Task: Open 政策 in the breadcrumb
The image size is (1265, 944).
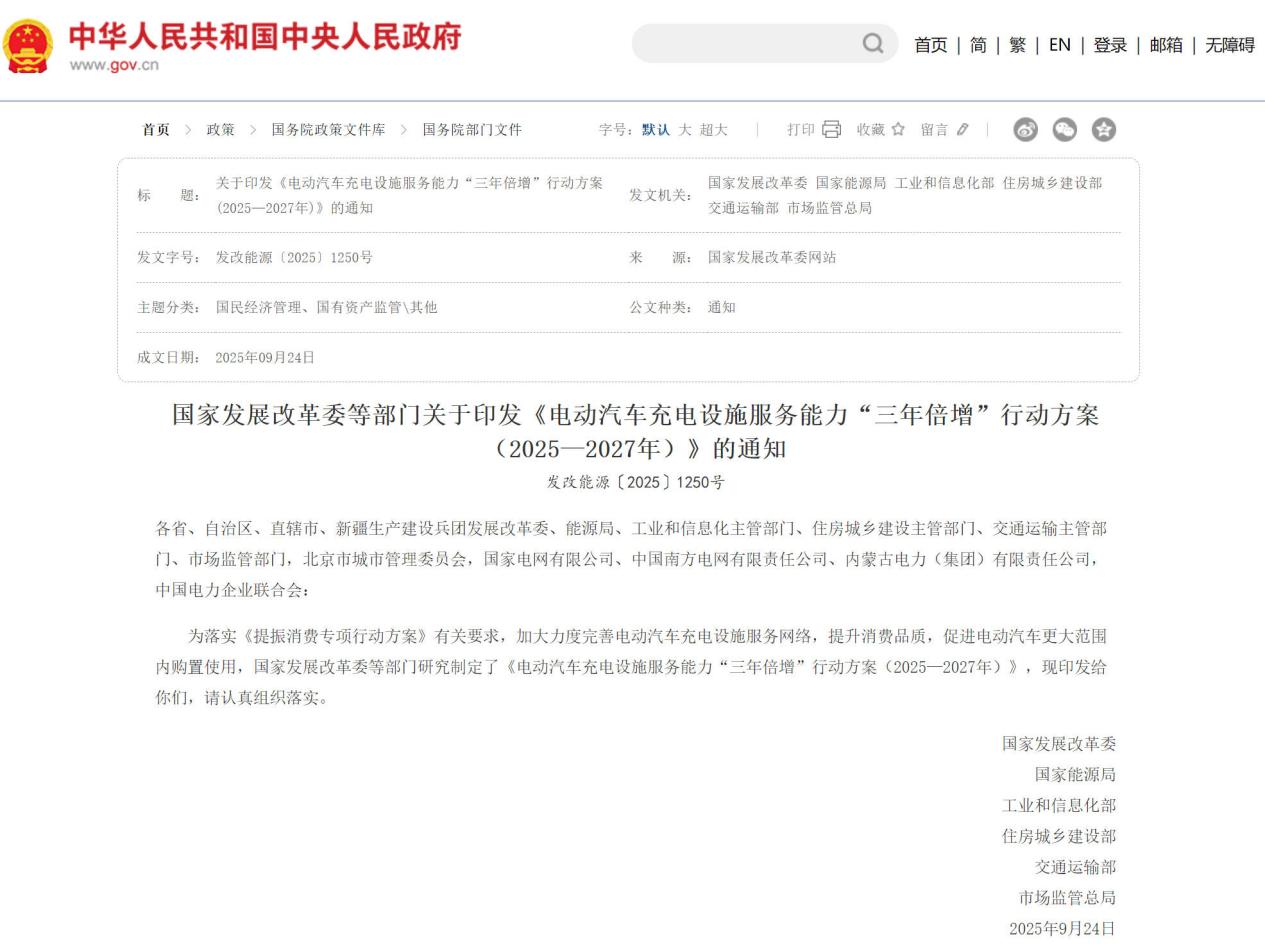Action: 220,130
